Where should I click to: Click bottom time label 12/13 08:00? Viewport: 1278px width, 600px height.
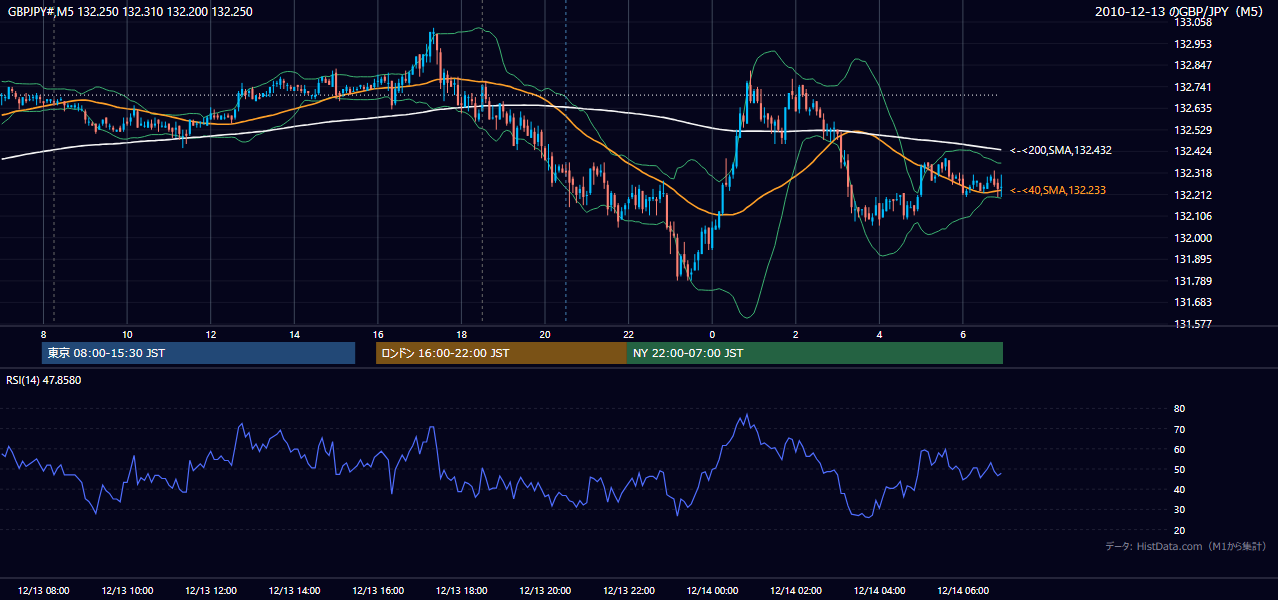pyautogui.click(x=43, y=591)
